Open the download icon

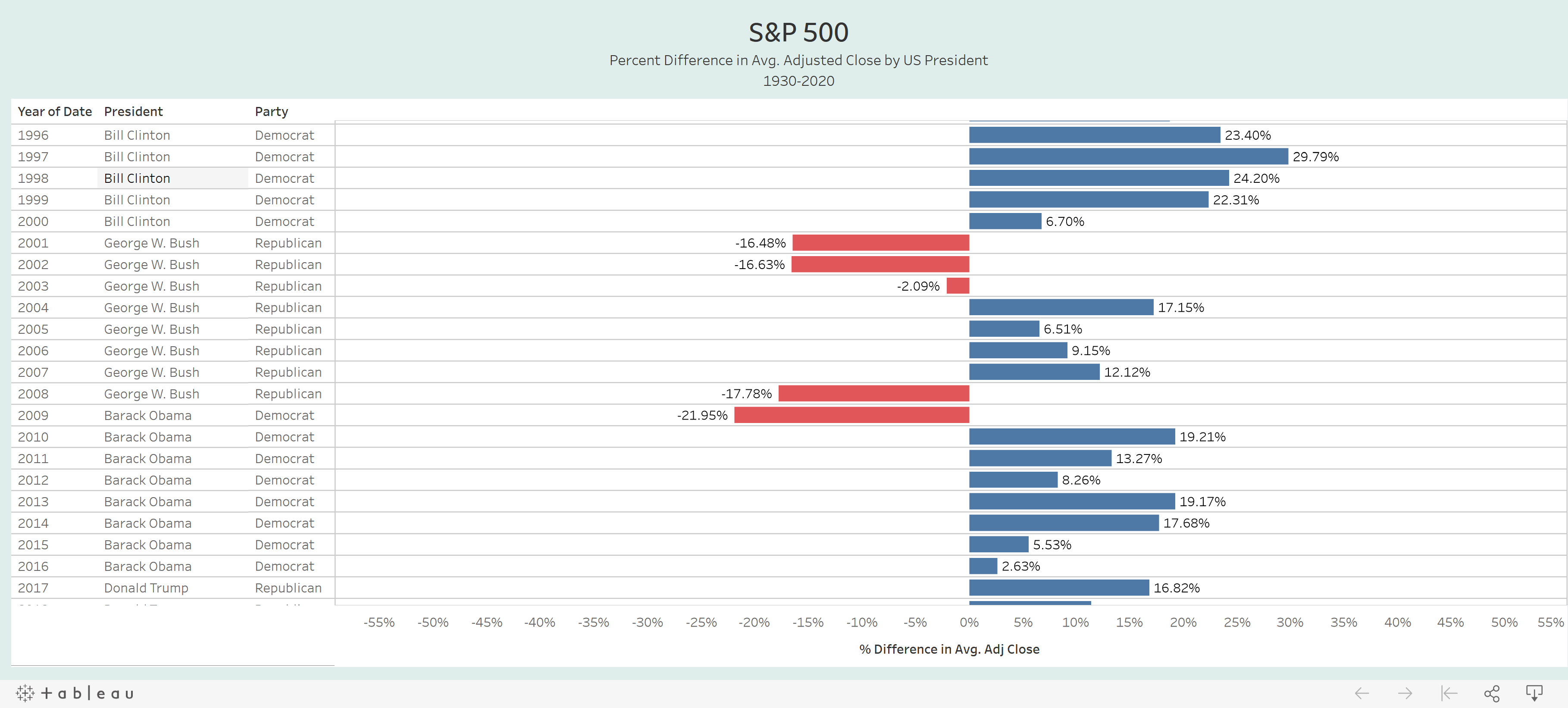click(1534, 693)
